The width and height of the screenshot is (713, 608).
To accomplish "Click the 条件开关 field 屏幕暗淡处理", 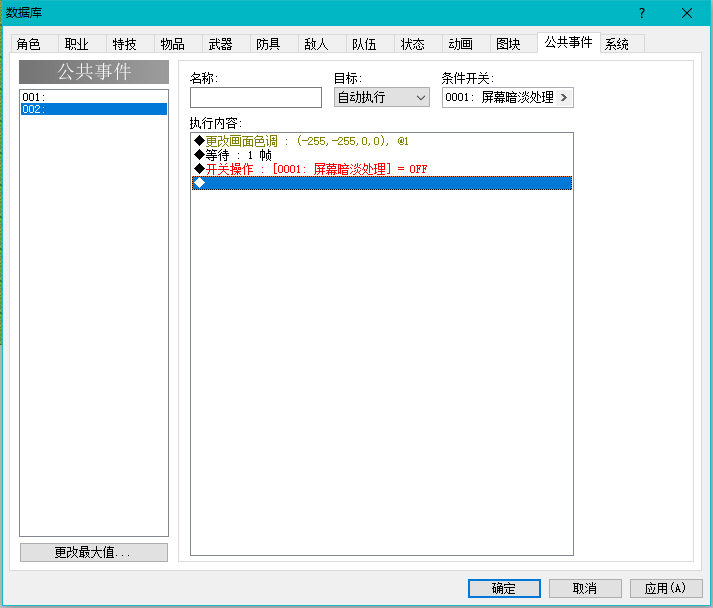I will pyautogui.click(x=507, y=97).
